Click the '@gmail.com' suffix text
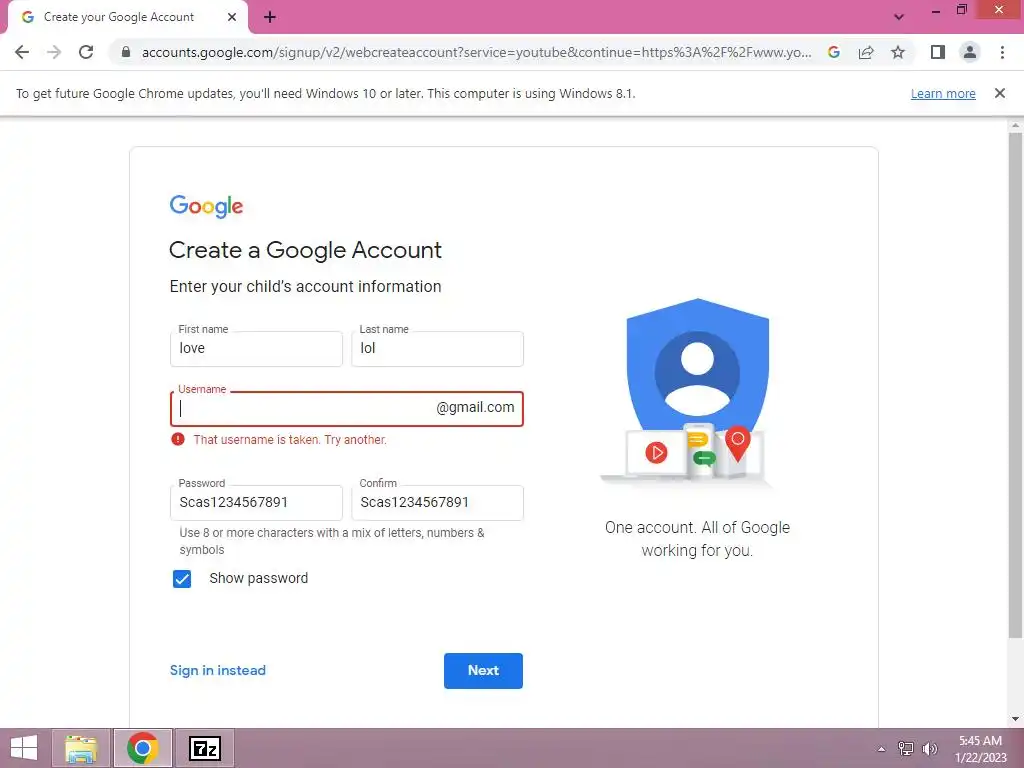Viewport: 1024px width, 768px height. (475, 408)
